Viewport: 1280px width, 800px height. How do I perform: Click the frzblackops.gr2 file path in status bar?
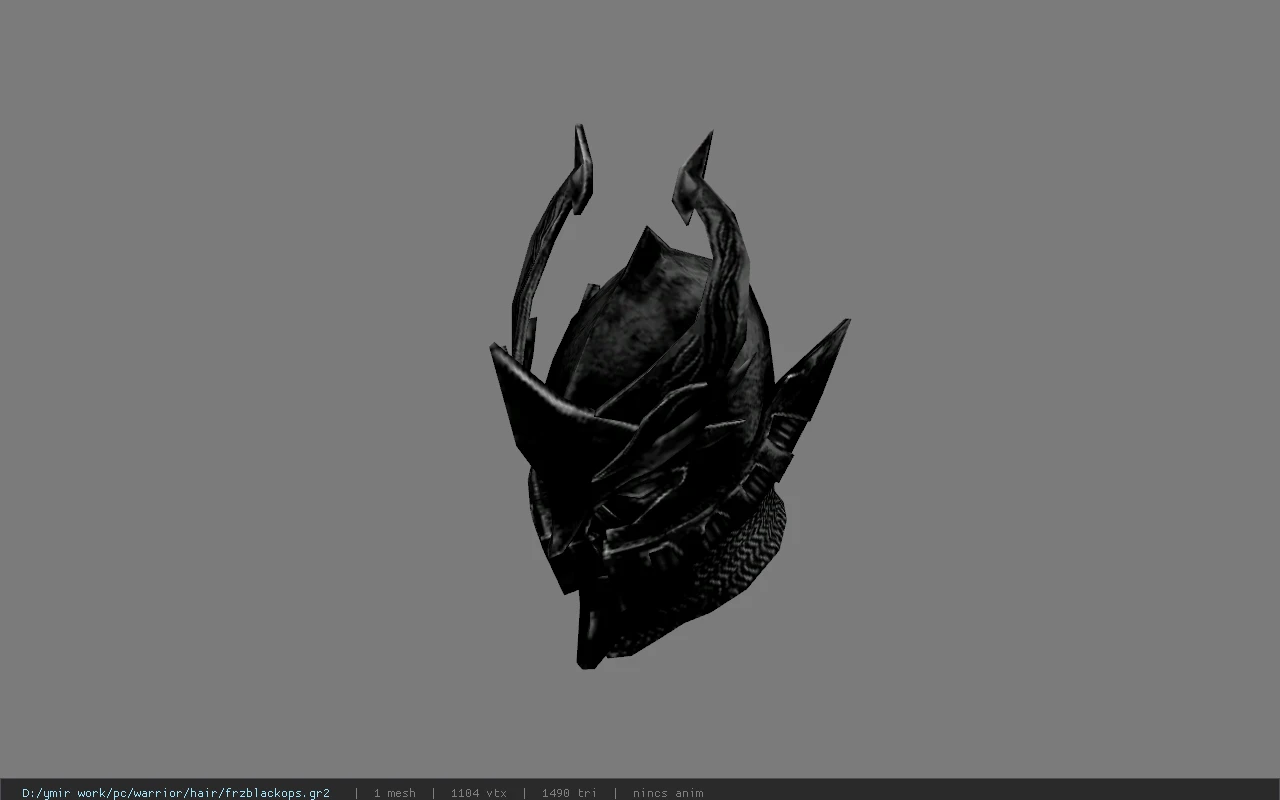coord(176,792)
